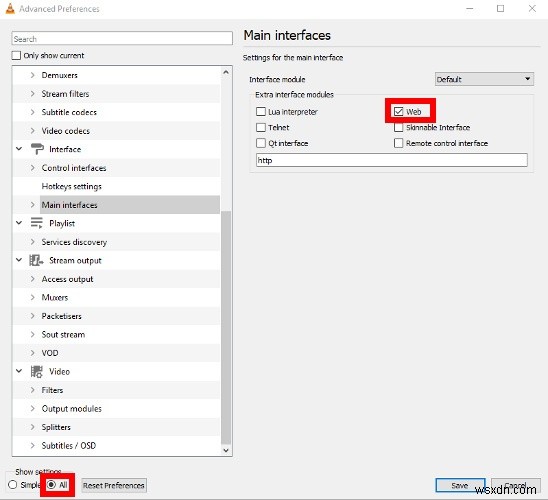The width and height of the screenshot is (548, 500).
Task: Expand the Splitters node arrow
Action: point(33,427)
